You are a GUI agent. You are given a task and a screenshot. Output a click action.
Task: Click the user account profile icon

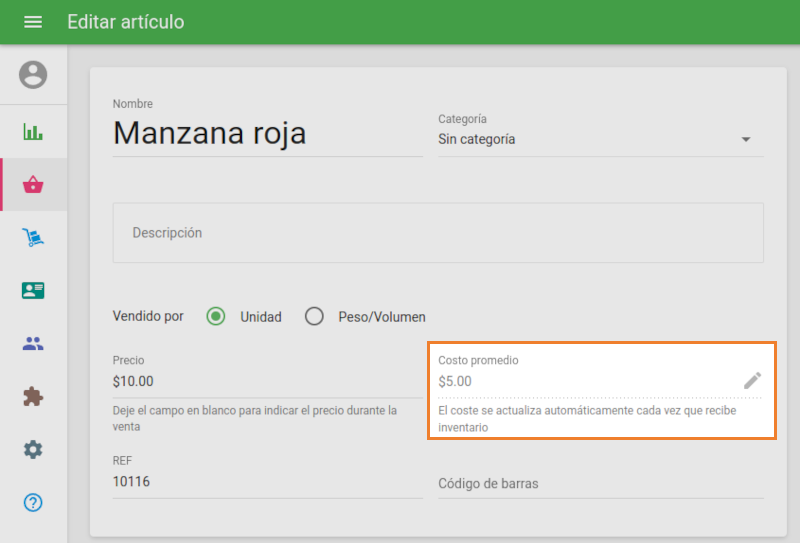[x=33, y=75]
